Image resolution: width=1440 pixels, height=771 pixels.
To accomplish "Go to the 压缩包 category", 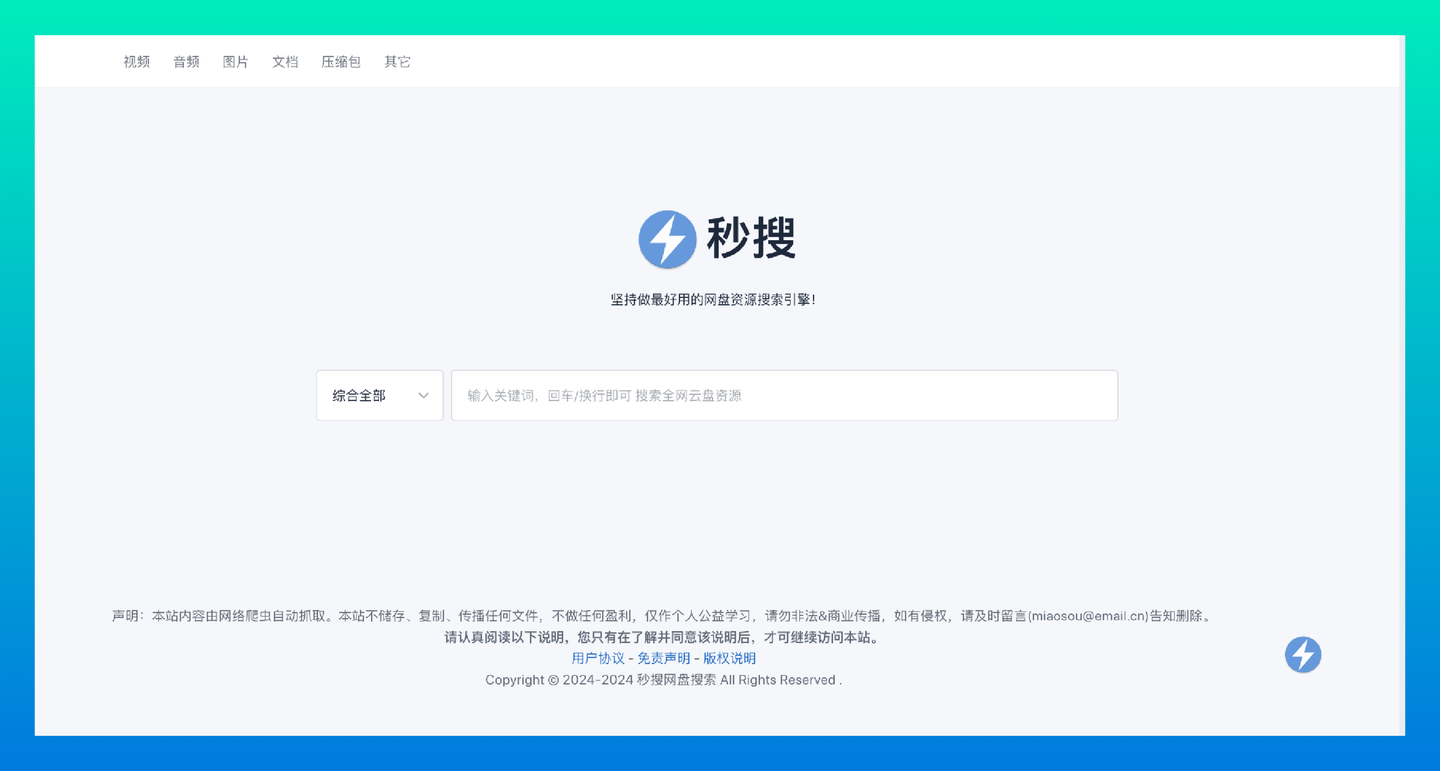I will tap(341, 62).
